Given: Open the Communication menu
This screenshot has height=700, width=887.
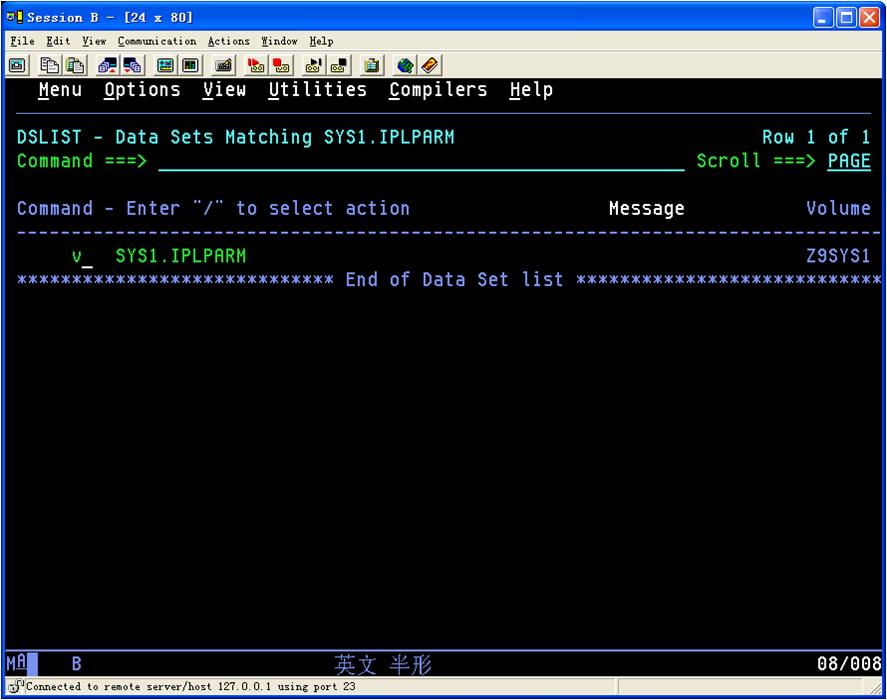Looking at the screenshot, I should (157, 41).
